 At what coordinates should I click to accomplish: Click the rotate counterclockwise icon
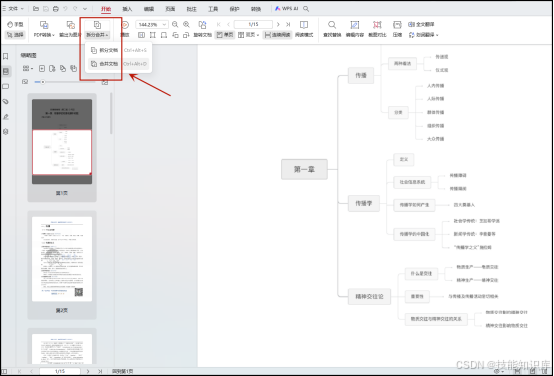click(175, 35)
